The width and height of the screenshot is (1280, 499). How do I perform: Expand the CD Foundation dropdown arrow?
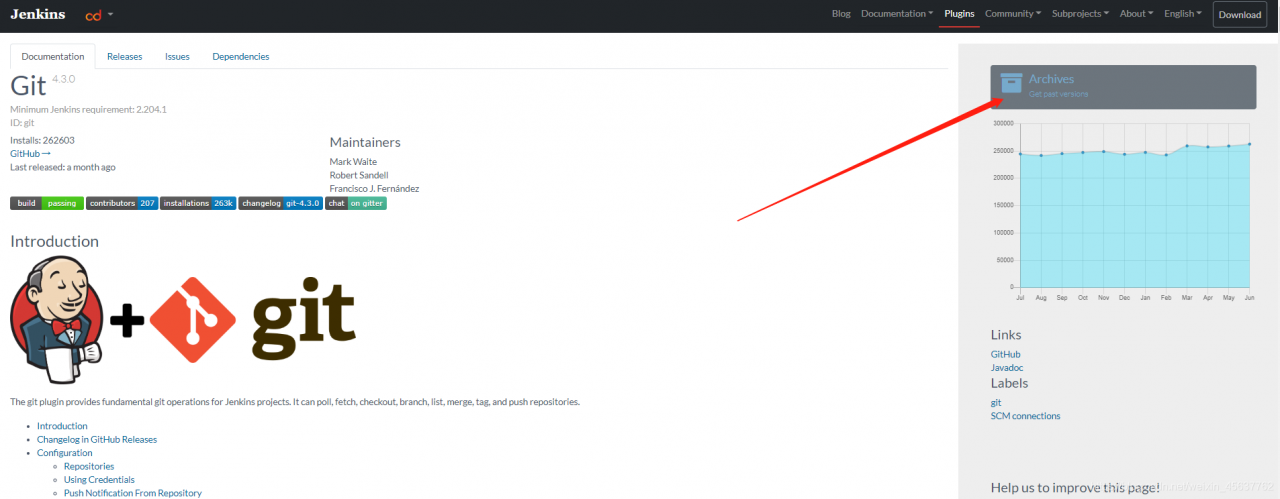click(x=111, y=15)
